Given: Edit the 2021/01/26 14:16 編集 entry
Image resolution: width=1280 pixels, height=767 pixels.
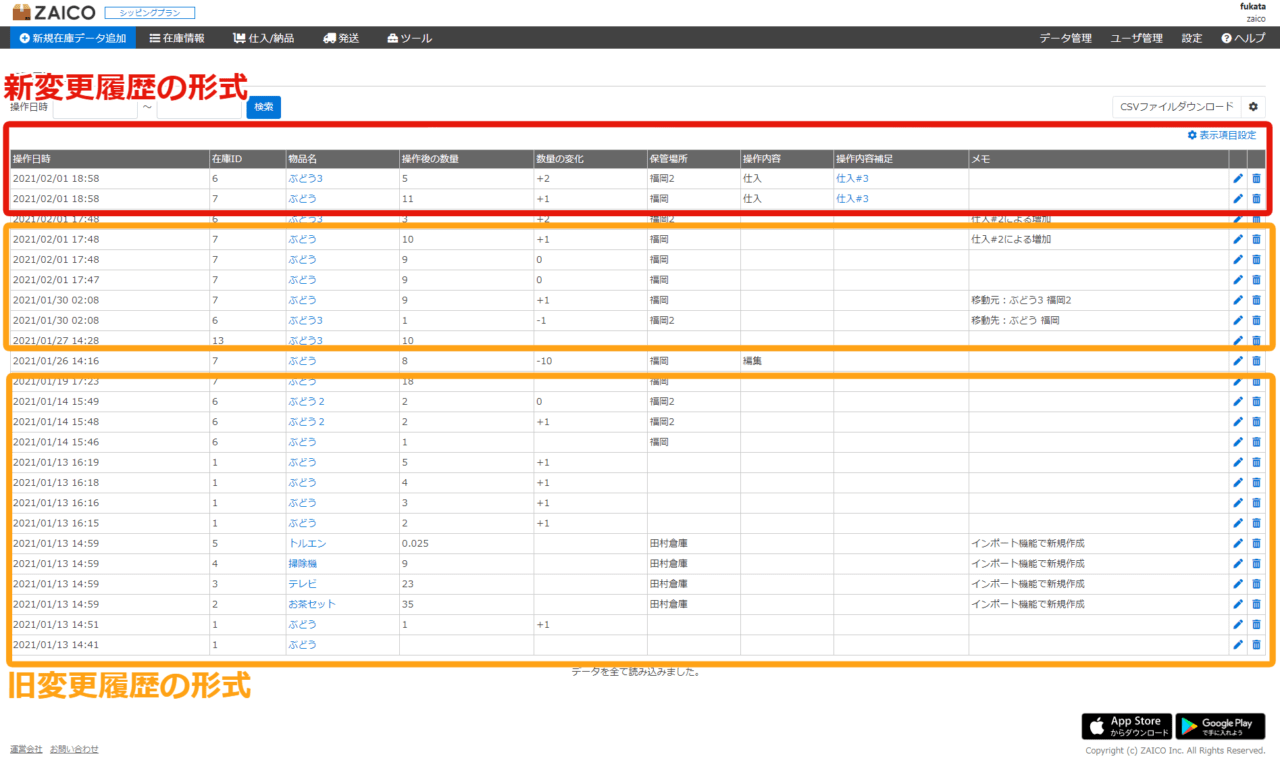Looking at the screenshot, I should click(x=1238, y=361).
